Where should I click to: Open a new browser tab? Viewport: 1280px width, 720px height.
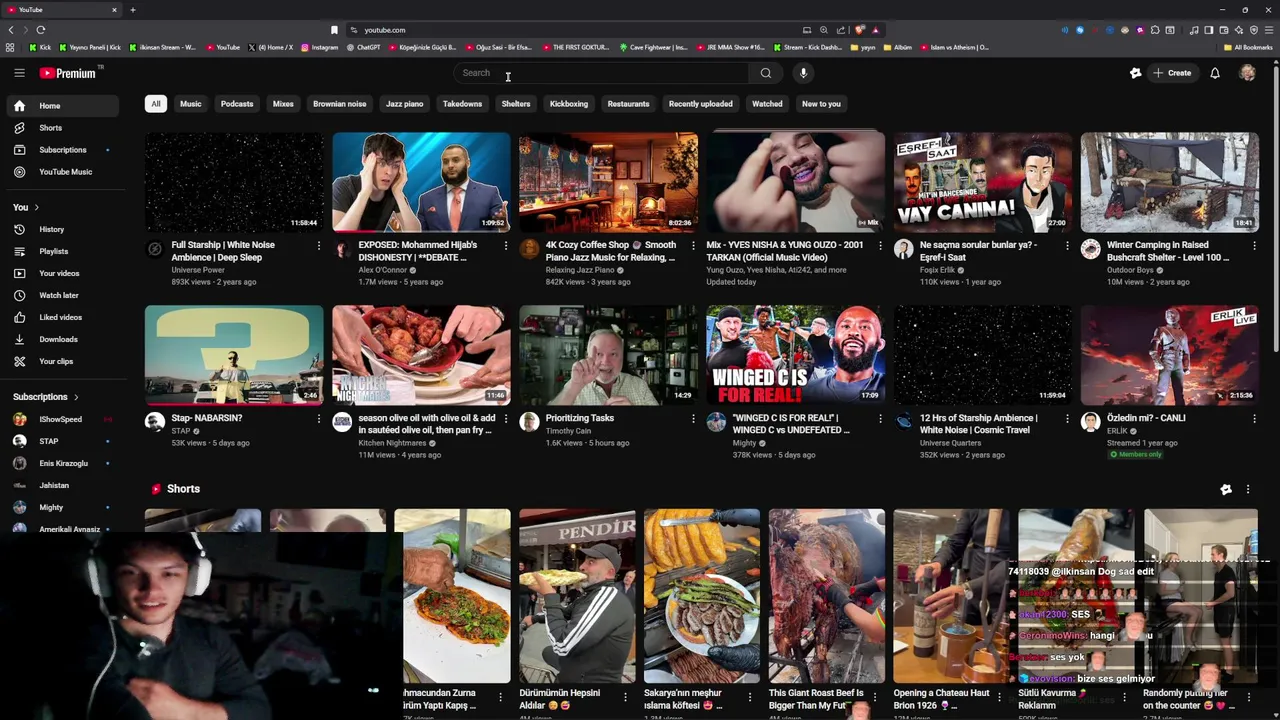tap(132, 10)
